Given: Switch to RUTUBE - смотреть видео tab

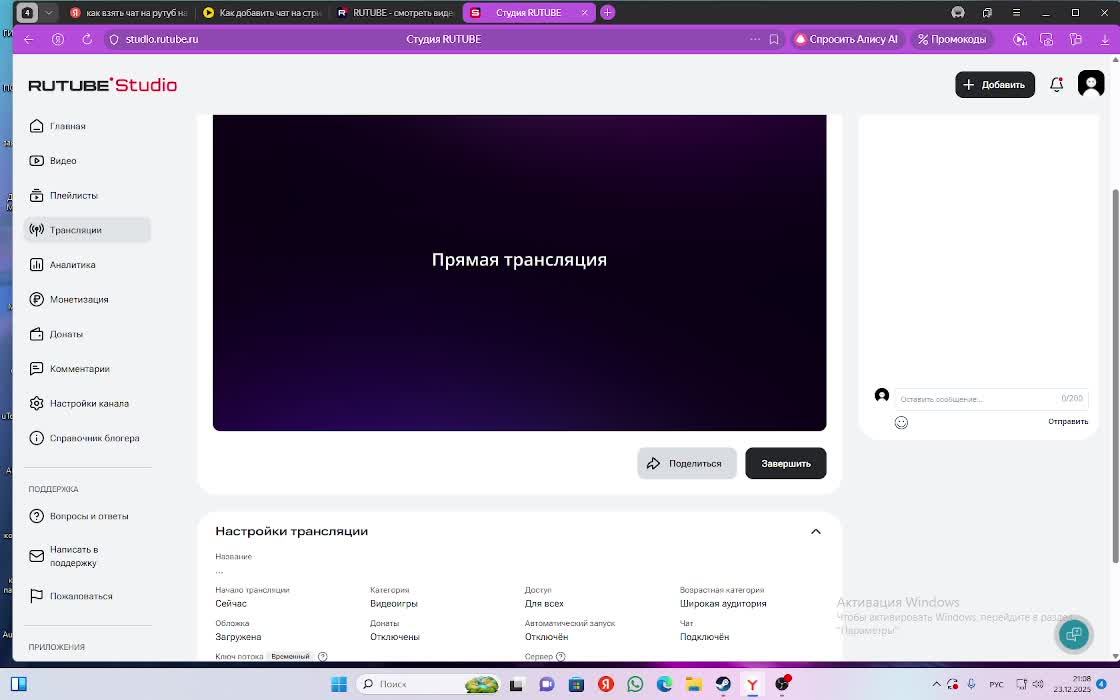Looking at the screenshot, I should (395, 13).
